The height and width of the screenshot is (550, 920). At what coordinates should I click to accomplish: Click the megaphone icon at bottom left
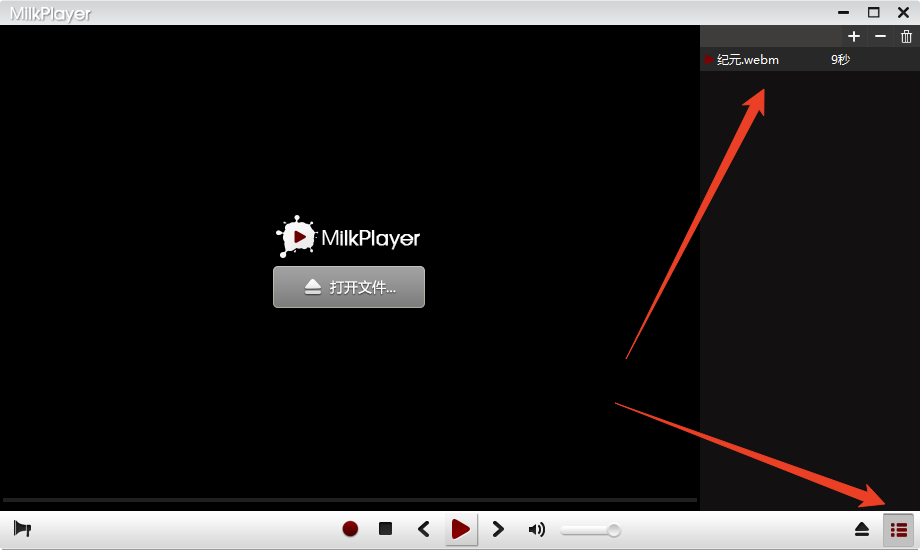coord(22,529)
